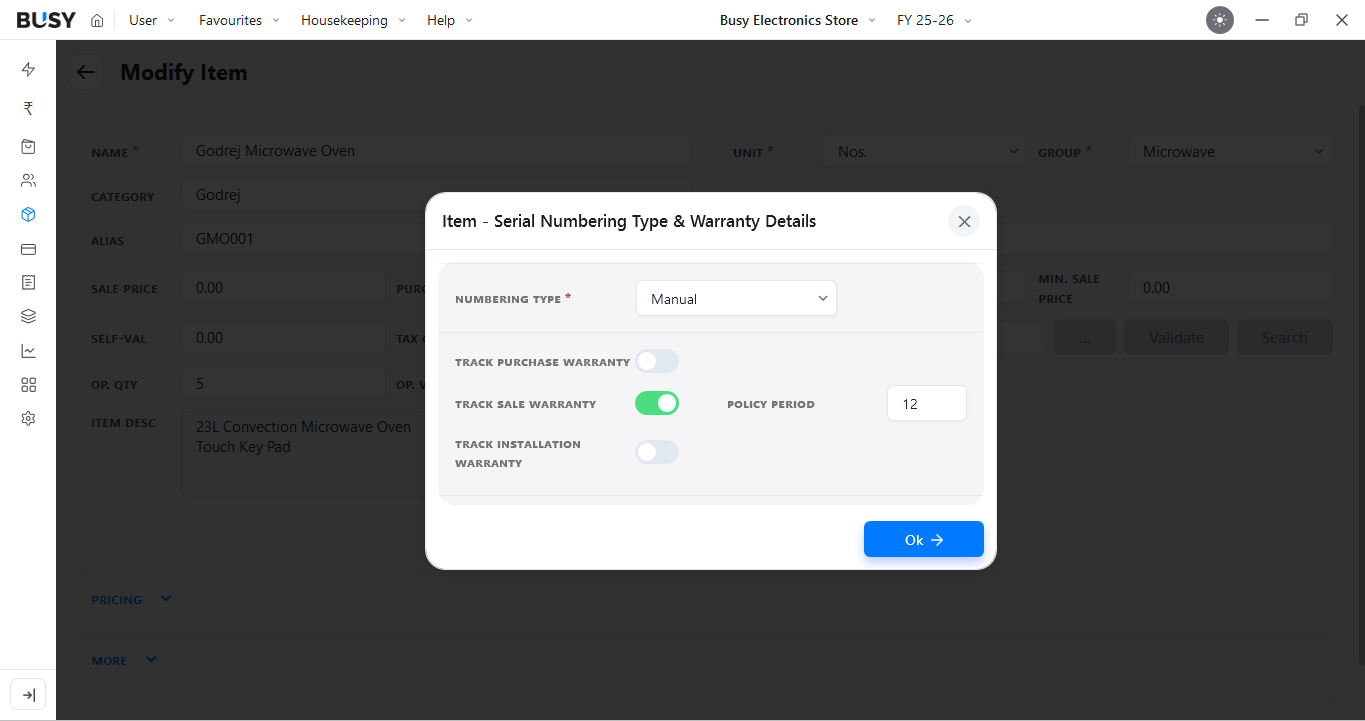Disable Track Sale Warranty switch
The width and height of the screenshot is (1365, 721).
pos(657,403)
